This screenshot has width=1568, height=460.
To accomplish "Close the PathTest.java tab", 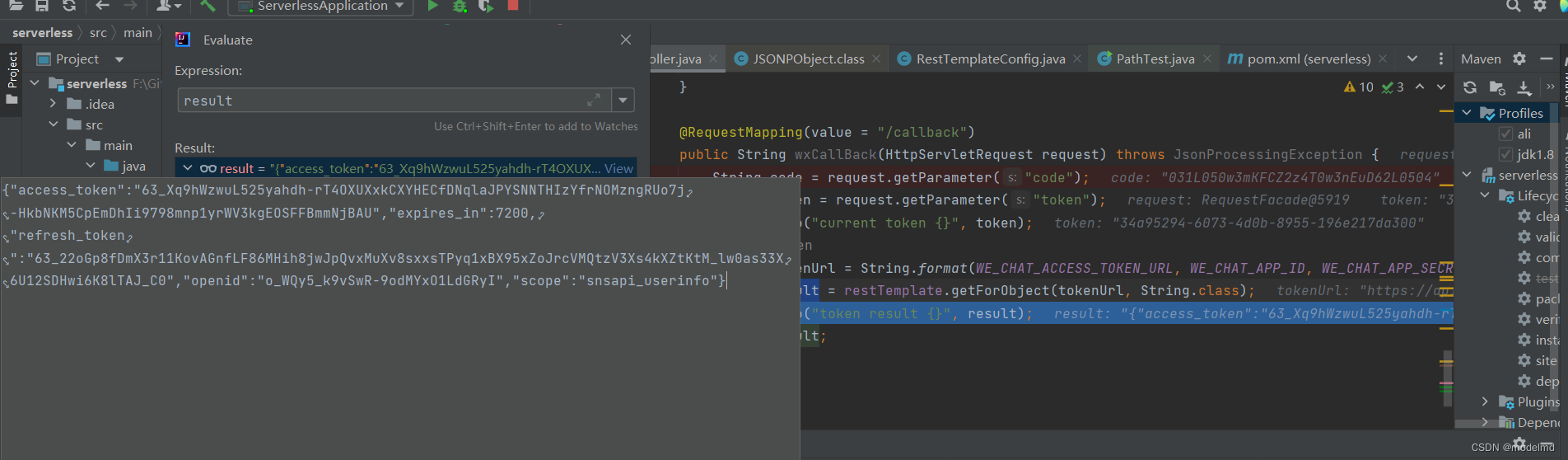I will pyautogui.click(x=1206, y=59).
